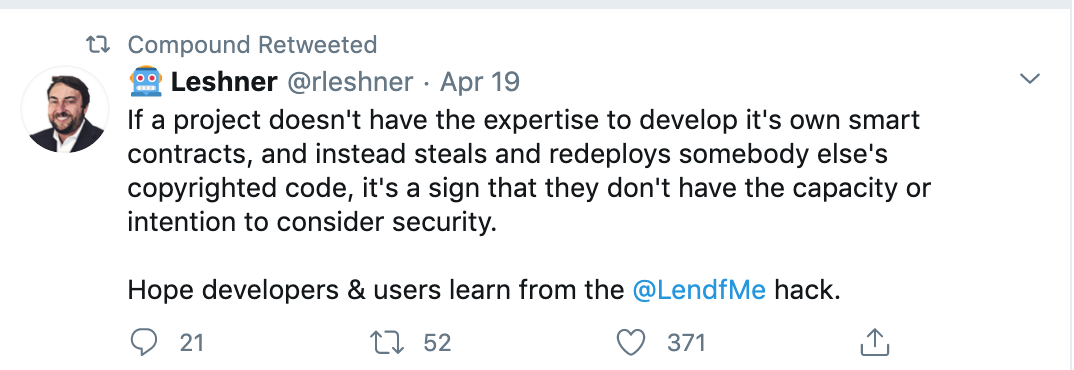
Task: Open the Apr 19 timestamp
Action: coord(479,82)
